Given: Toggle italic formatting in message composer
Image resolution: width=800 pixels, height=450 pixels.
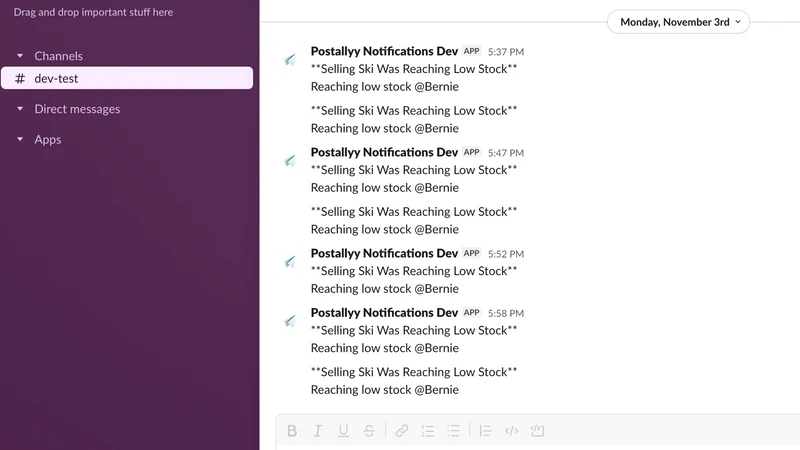Looking at the screenshot, I should pos(317,431).
